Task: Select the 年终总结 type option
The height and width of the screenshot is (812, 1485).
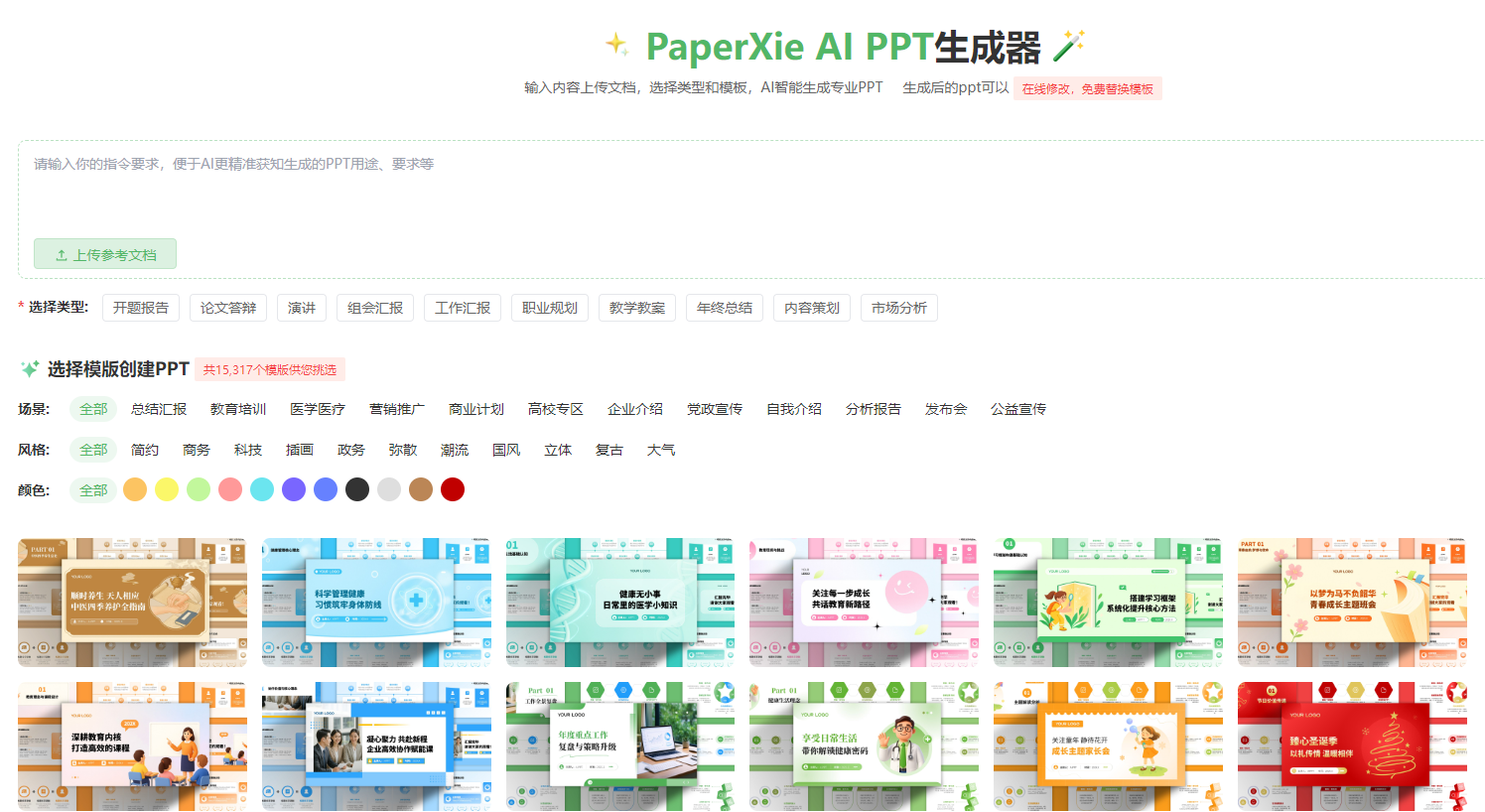Action: pos(725,308)
